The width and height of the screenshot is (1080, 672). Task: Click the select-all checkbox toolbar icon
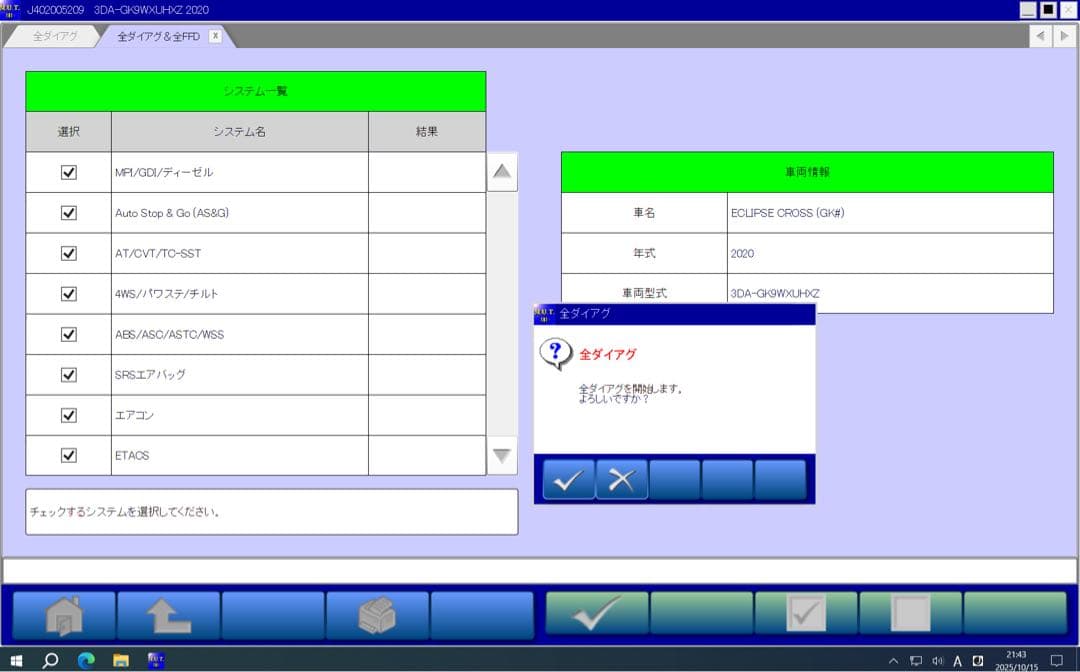(806, 614)
